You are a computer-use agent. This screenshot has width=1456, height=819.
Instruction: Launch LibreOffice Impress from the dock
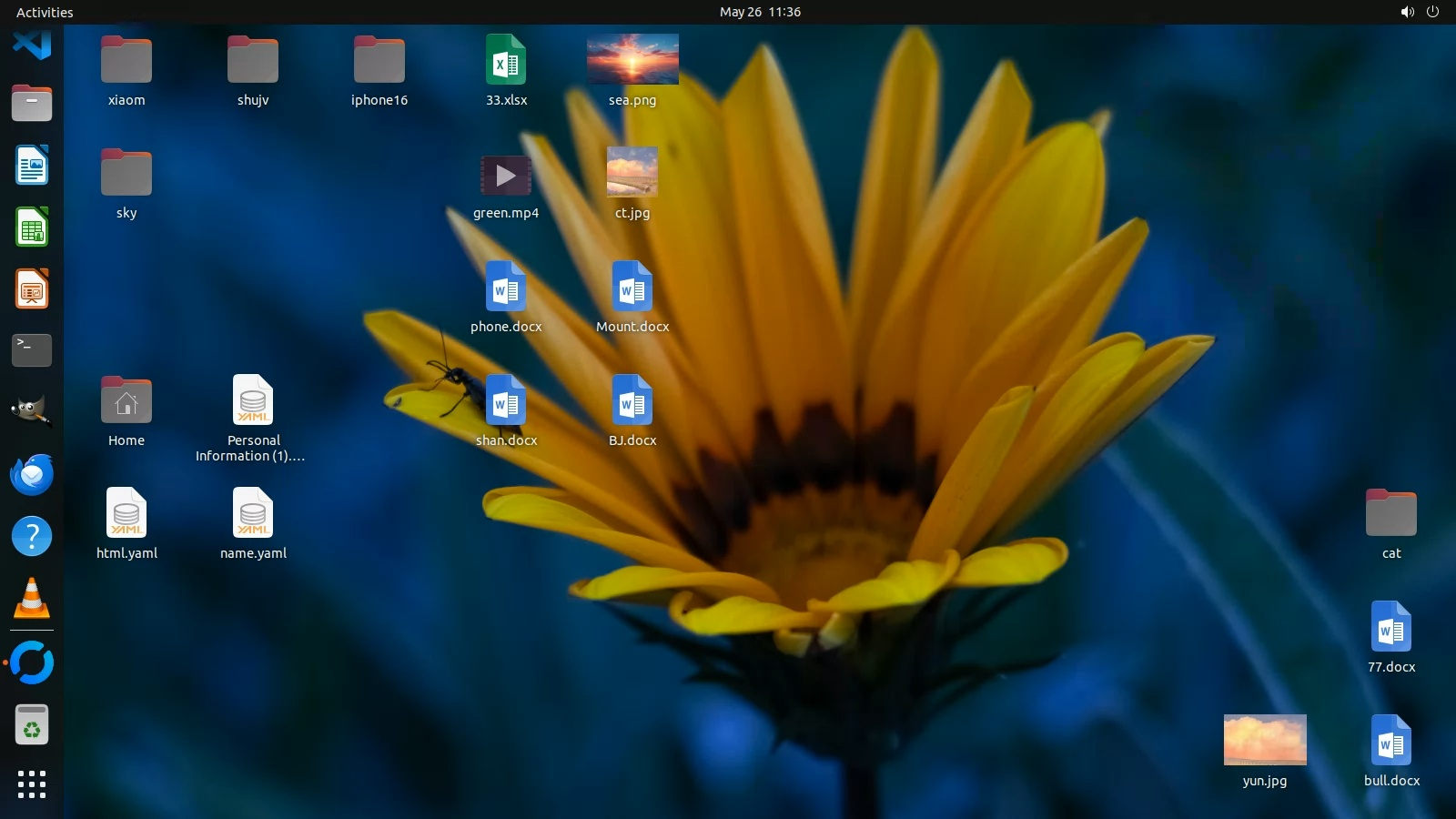pyautogui.click(x=32, y=289)
